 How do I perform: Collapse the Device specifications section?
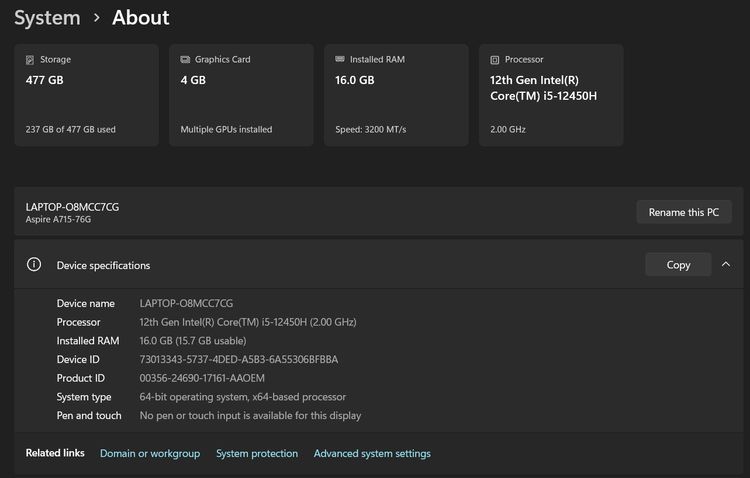point(725,265)
